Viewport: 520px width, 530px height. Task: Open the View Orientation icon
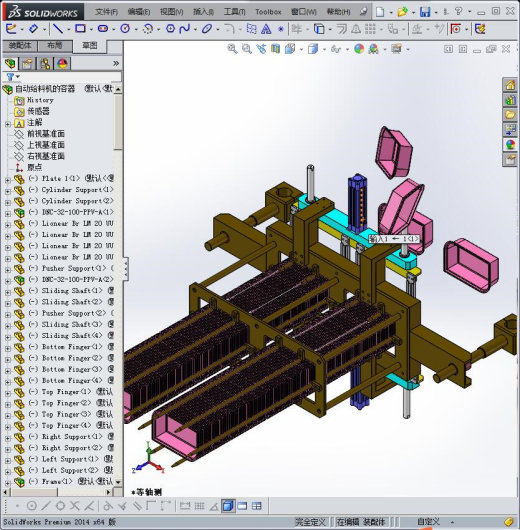(290, 49)
